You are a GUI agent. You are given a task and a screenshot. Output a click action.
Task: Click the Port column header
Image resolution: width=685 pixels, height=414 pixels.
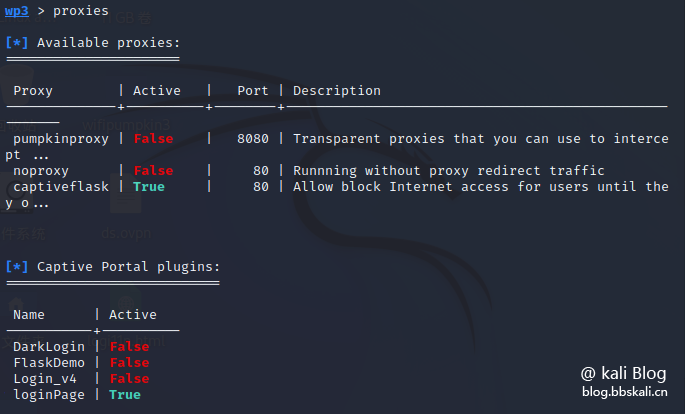253,91
